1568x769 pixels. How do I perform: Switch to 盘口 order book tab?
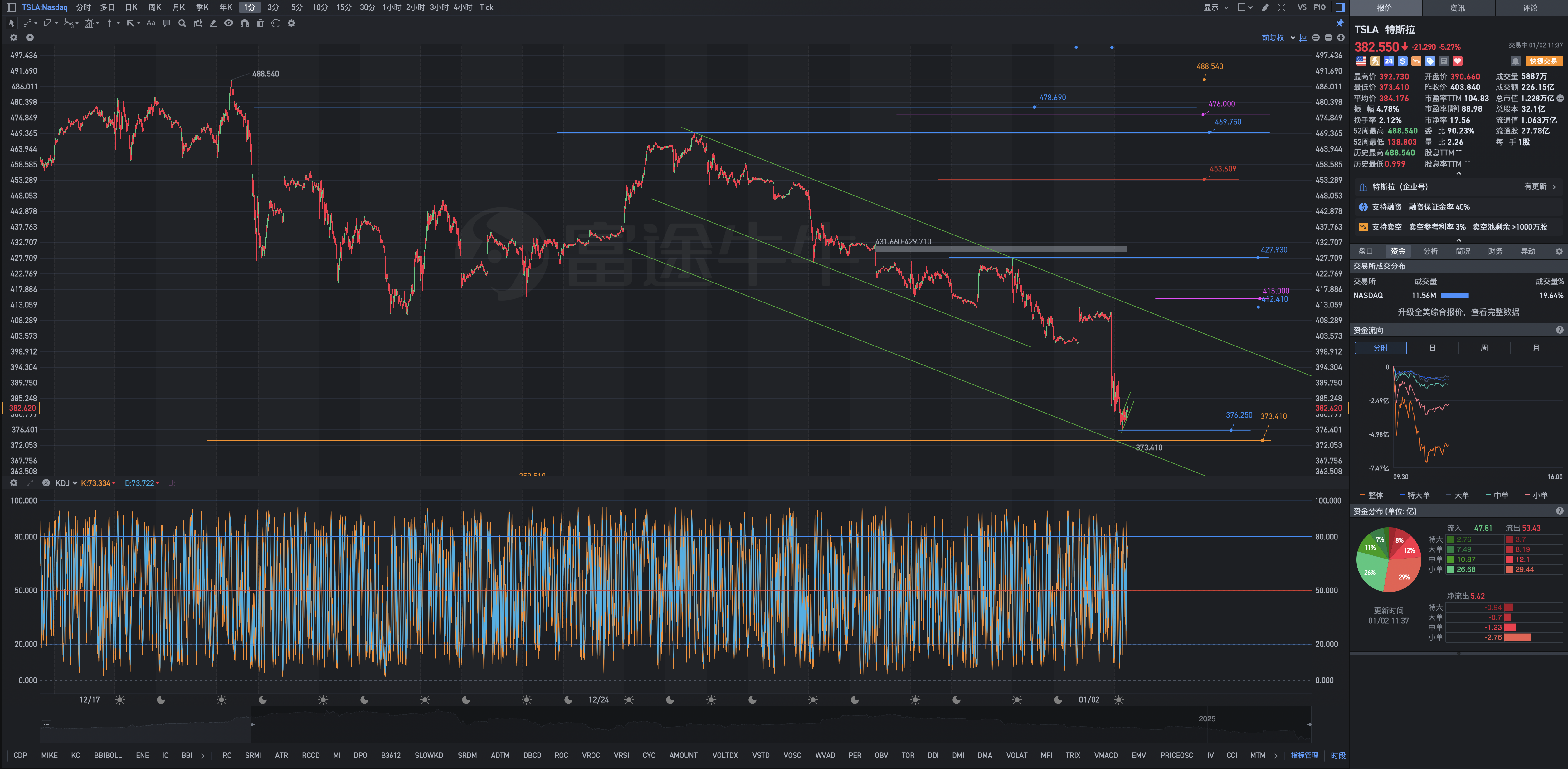[x=1365, y=251]
